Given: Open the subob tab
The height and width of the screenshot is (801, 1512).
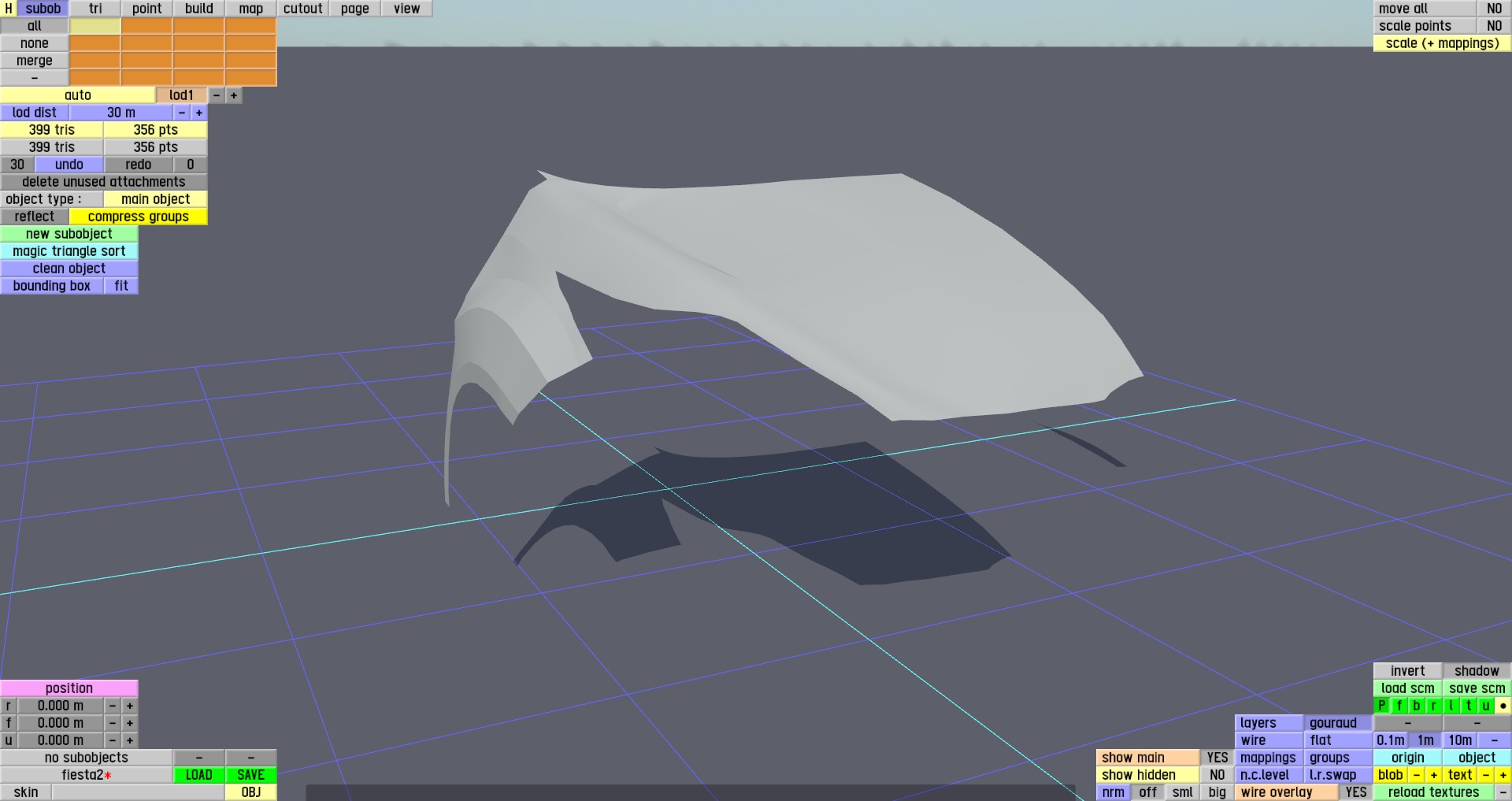Looking at the screenshot, I should coord(43,9).
